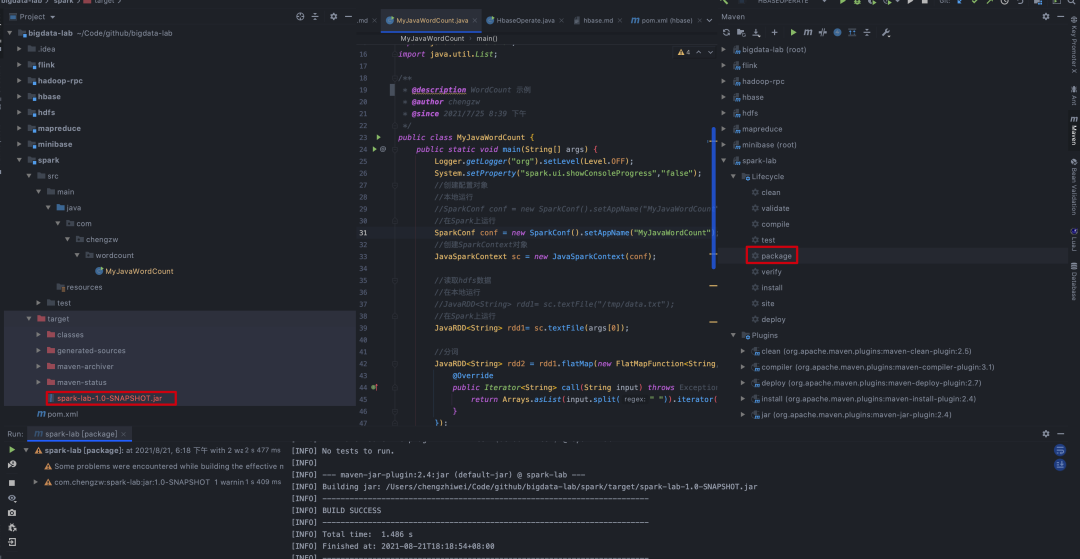Select spark-lab [package] Run tab
The image size is (1080, 559).
(80, 434)
